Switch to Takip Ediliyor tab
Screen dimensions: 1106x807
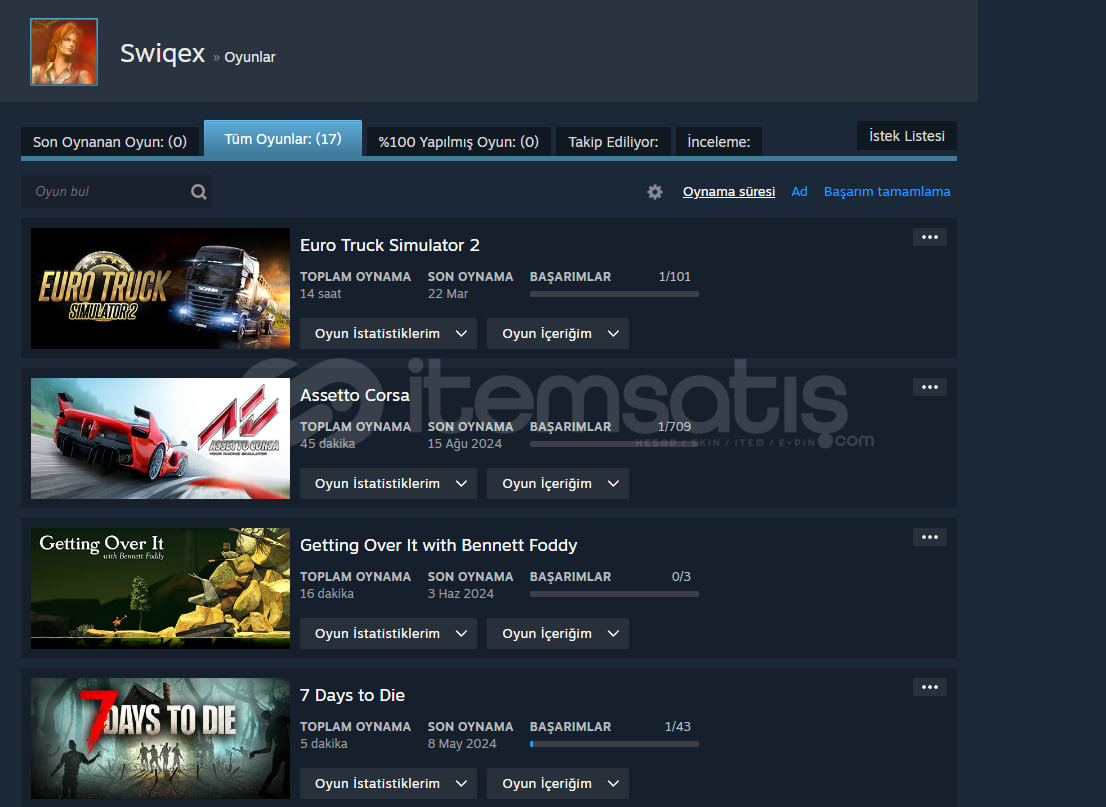click(613, 142)
